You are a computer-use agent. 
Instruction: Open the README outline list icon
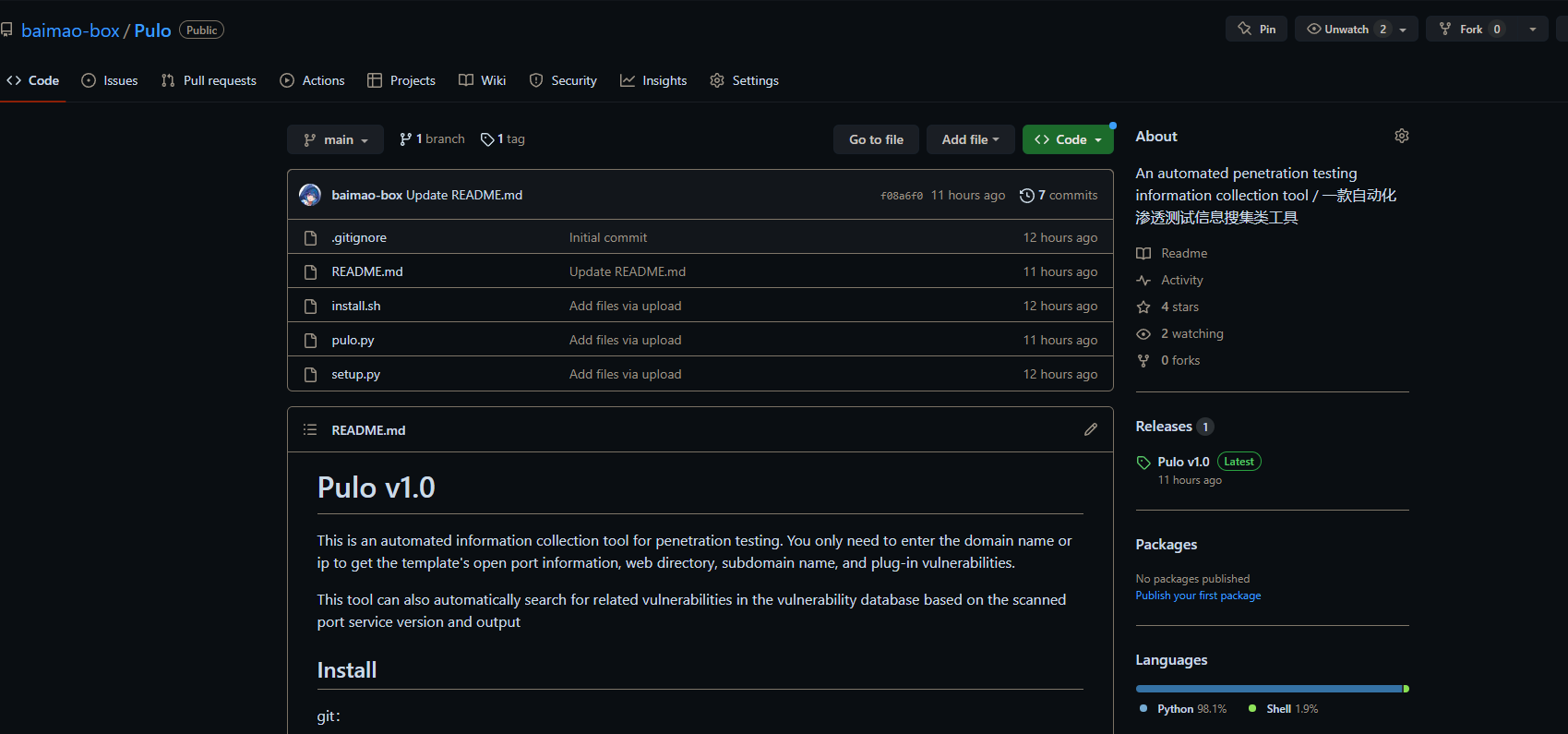click(x=310, y=429)
